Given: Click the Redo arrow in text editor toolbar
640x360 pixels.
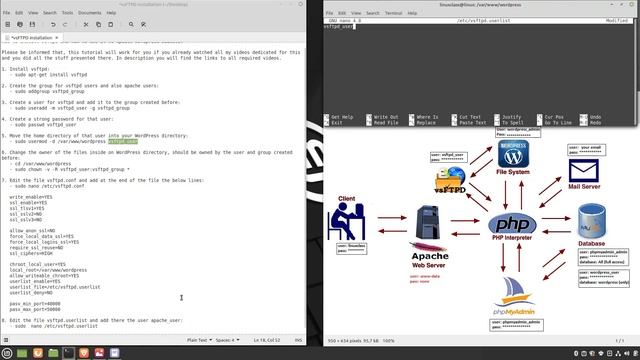Looking at the screenshot, I should click(x=65, y=24).
